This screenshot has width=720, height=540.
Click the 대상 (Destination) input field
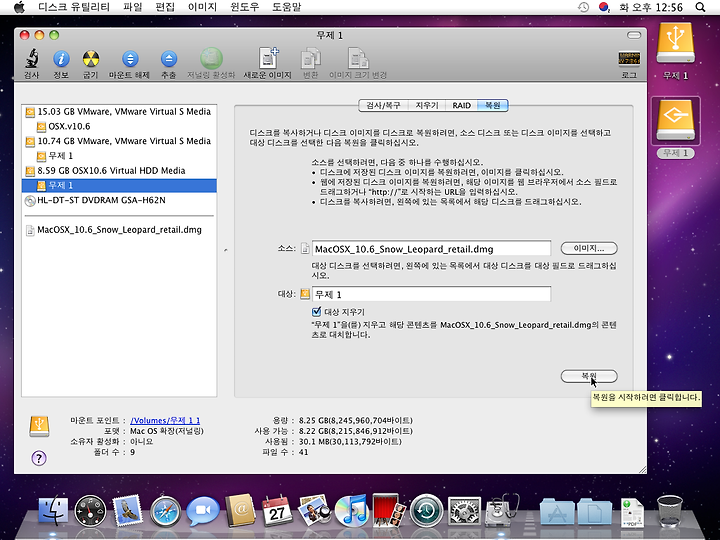431,294
